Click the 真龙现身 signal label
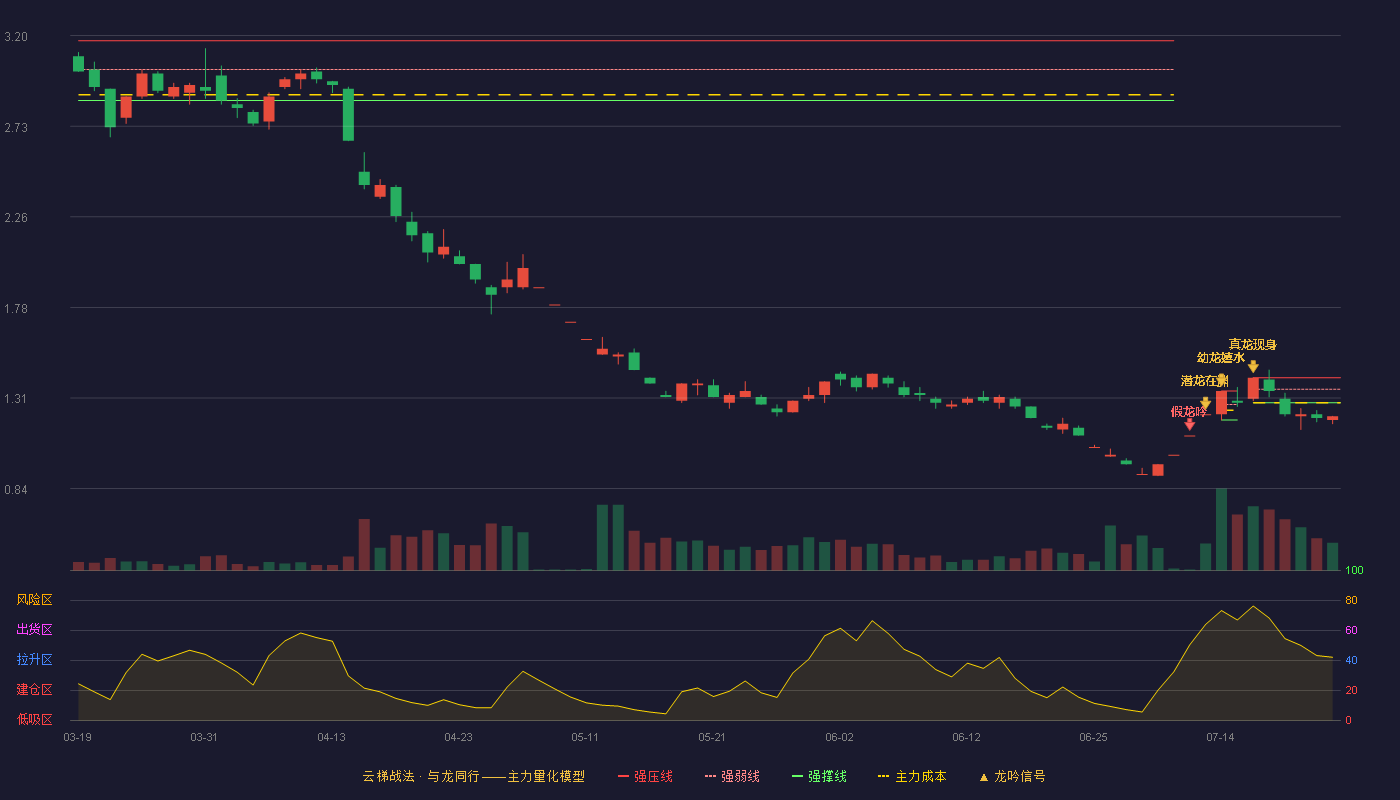The image size is (1400, 800). pyautogui.click(x=1253, y=345)
